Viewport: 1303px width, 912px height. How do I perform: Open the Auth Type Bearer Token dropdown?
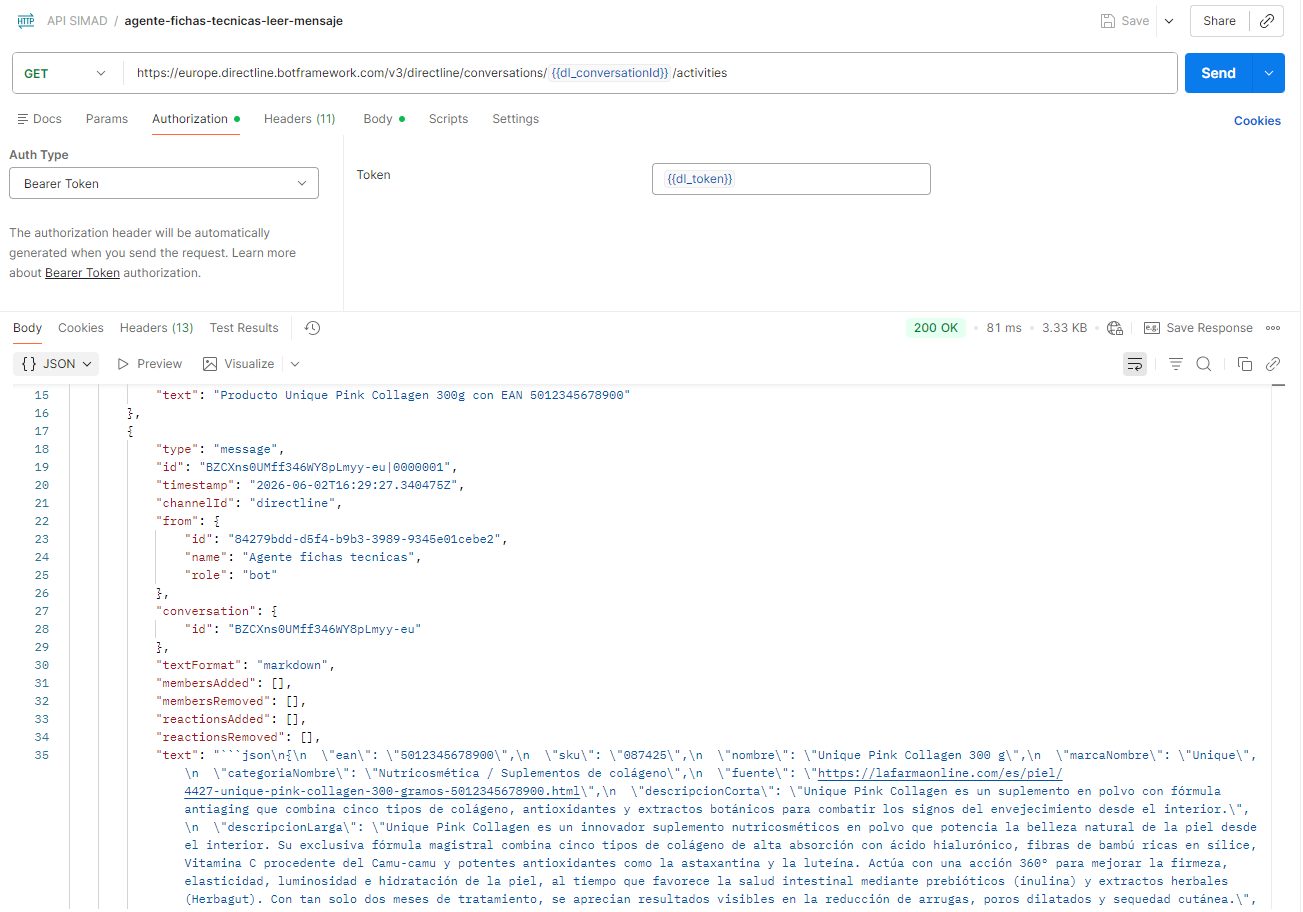[x=164, y=184]
